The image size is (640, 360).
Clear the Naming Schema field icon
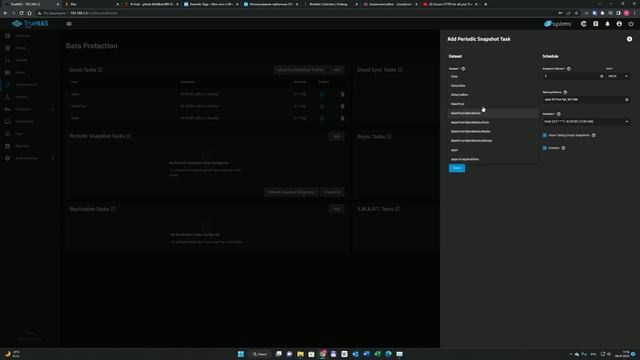pos(627,100)
